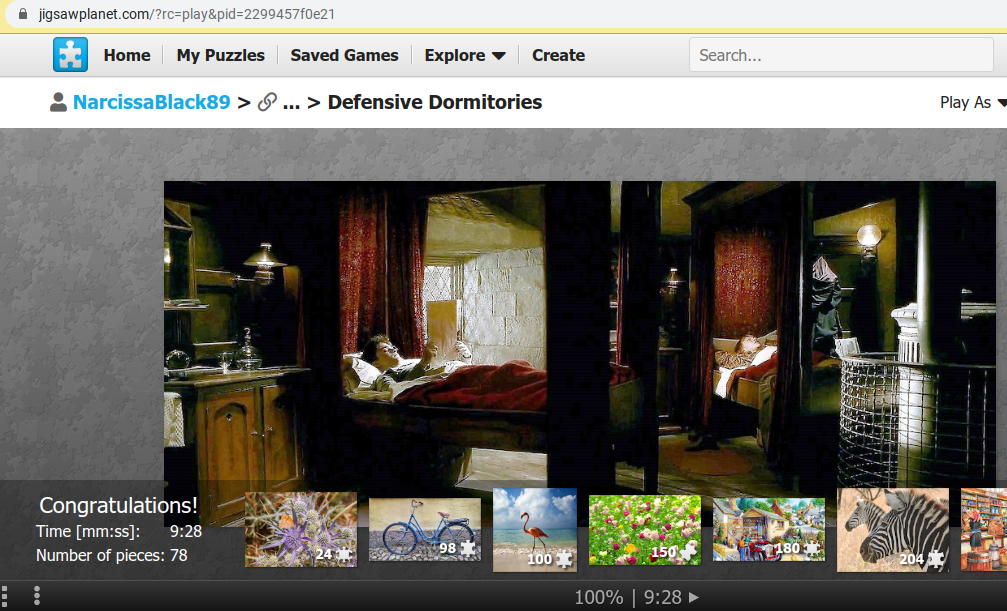The width and height of the screenshot is (1007, 611).
Task: Click the play arrow next to 9:28 timer
Action: [694, 597]
